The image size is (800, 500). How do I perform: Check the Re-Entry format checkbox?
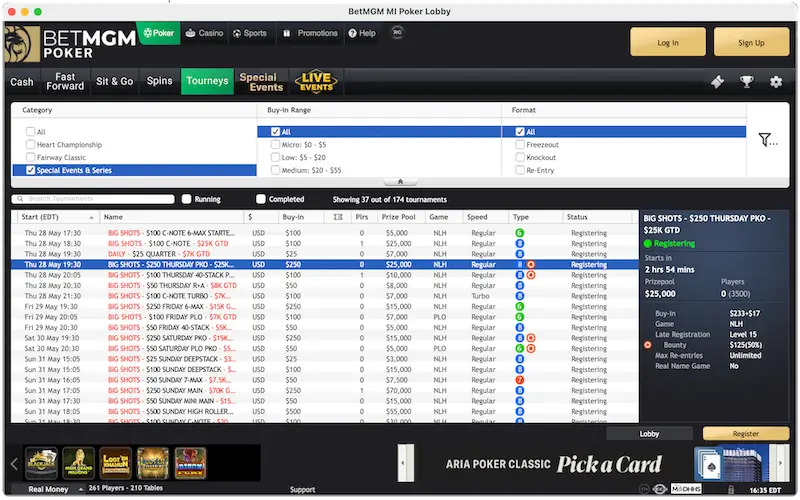coord(520,170)
